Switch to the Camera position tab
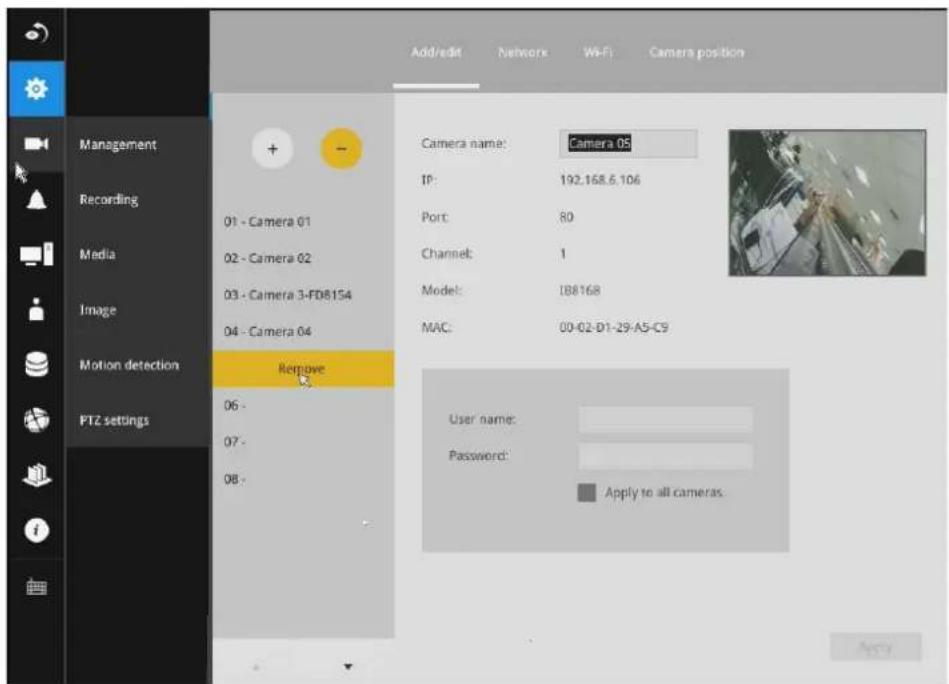This screenshot has width=949, height=684. pyautogui.click(x=697, y=53)
